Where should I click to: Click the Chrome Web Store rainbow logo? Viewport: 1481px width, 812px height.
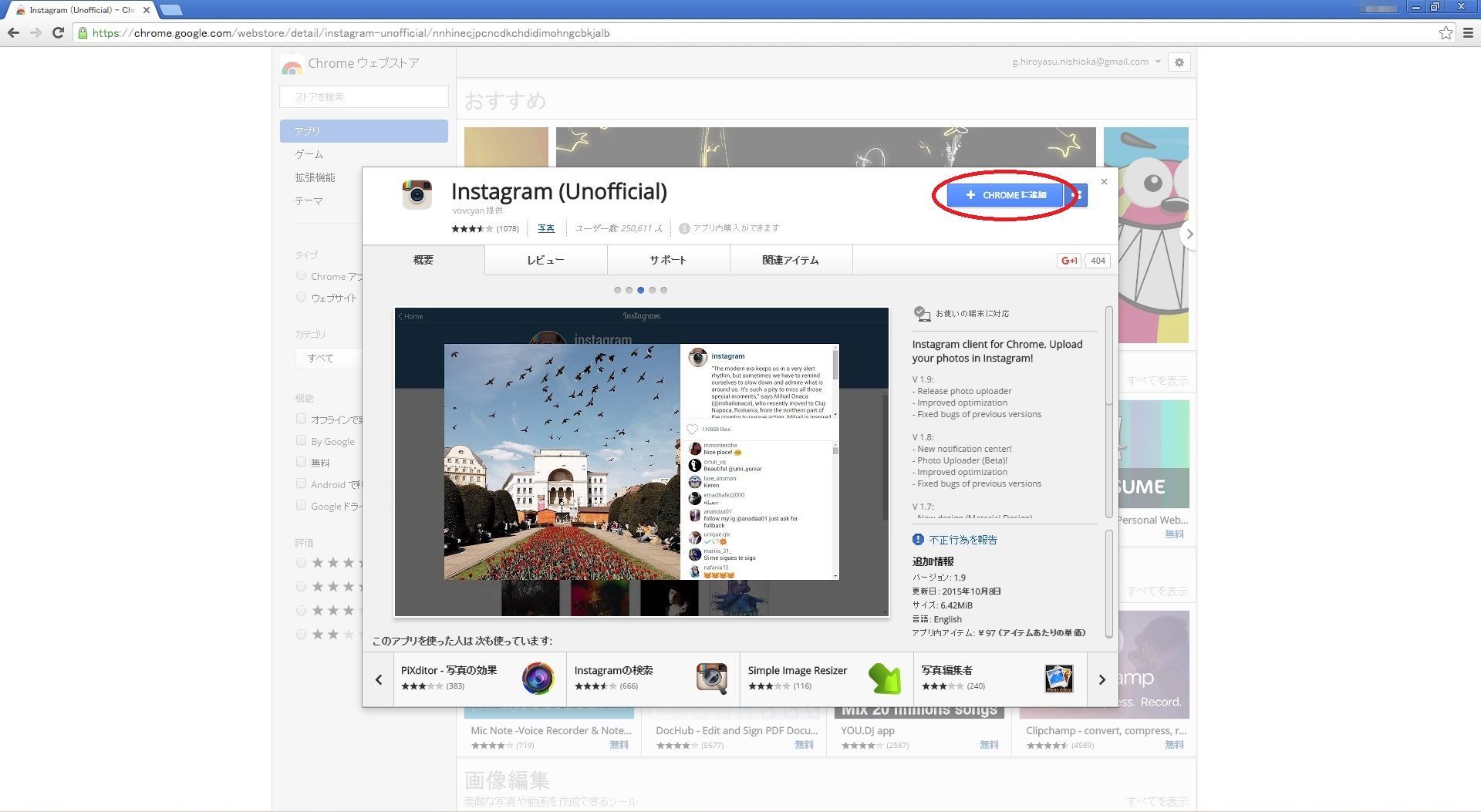(x=292, y=66)
